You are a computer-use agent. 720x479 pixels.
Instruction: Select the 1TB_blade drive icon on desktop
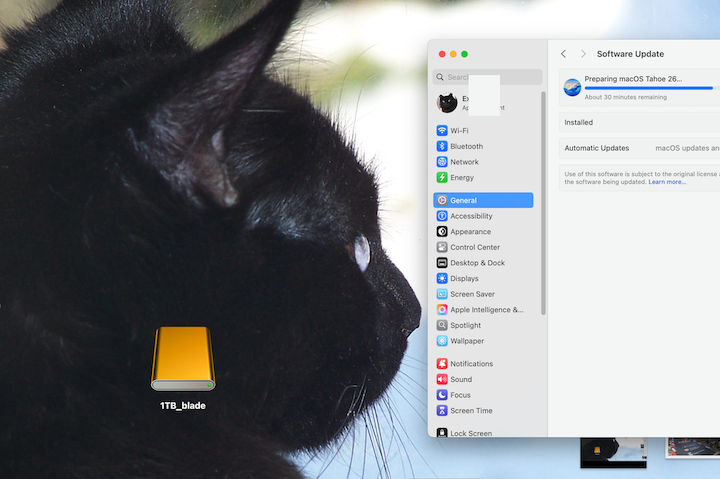[183, 359]
